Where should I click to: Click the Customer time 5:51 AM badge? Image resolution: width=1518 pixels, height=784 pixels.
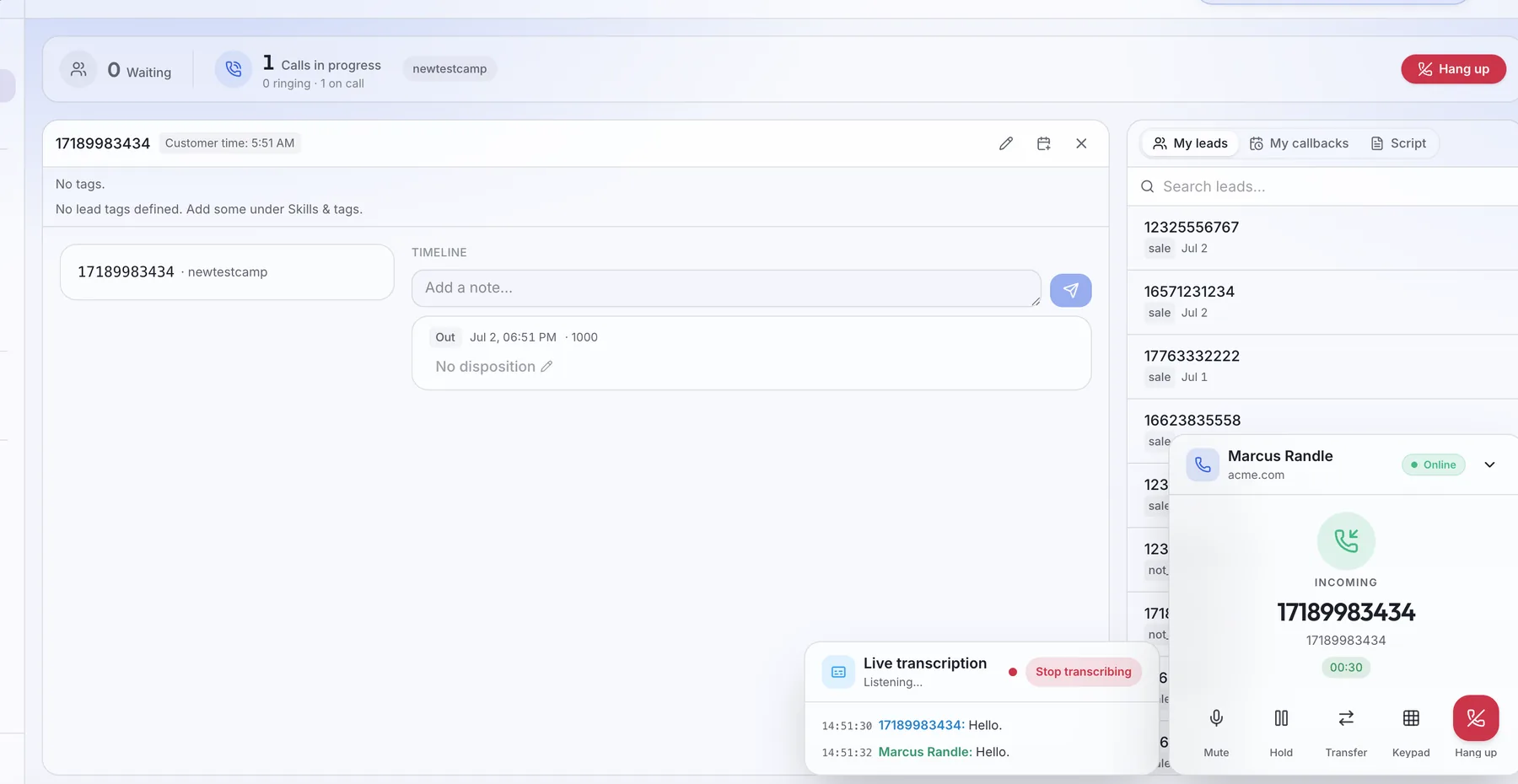[229, 143]
